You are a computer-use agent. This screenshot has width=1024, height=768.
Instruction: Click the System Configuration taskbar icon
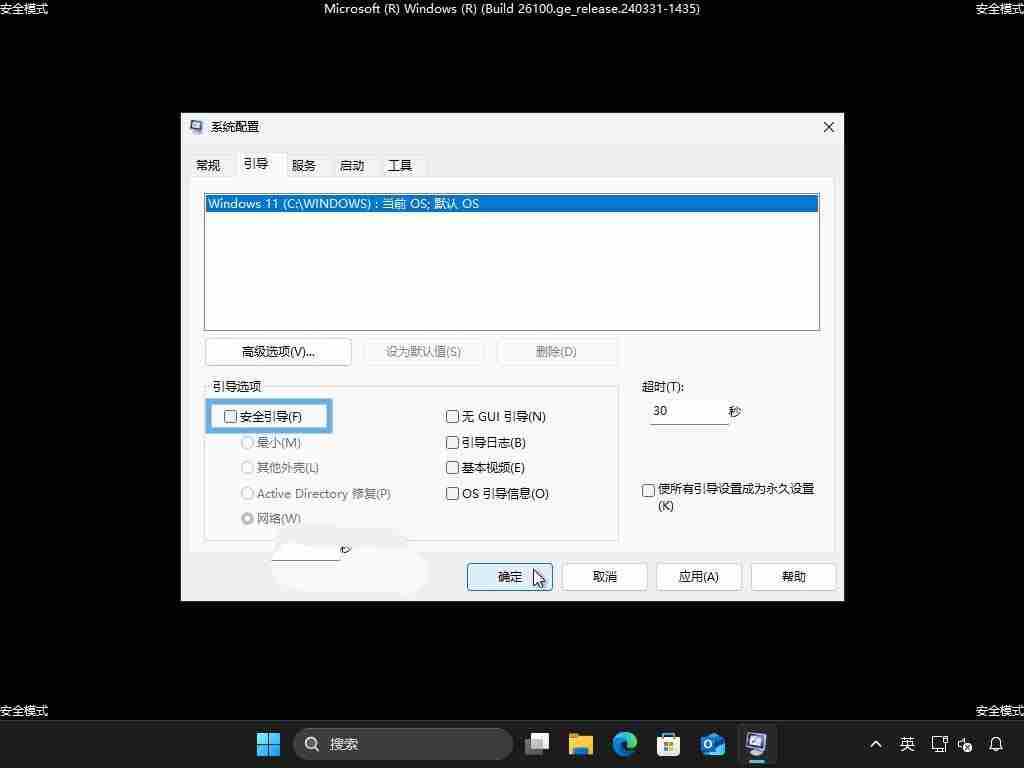coord(755,744)
